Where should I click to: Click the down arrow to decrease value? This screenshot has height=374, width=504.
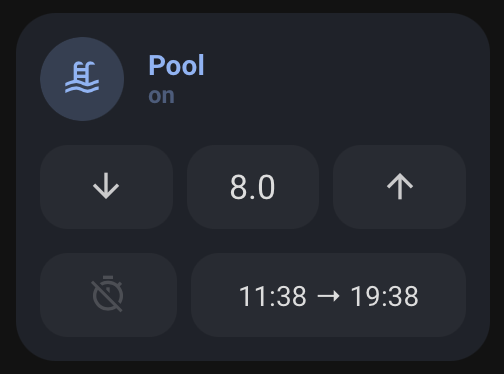point(106,187)
